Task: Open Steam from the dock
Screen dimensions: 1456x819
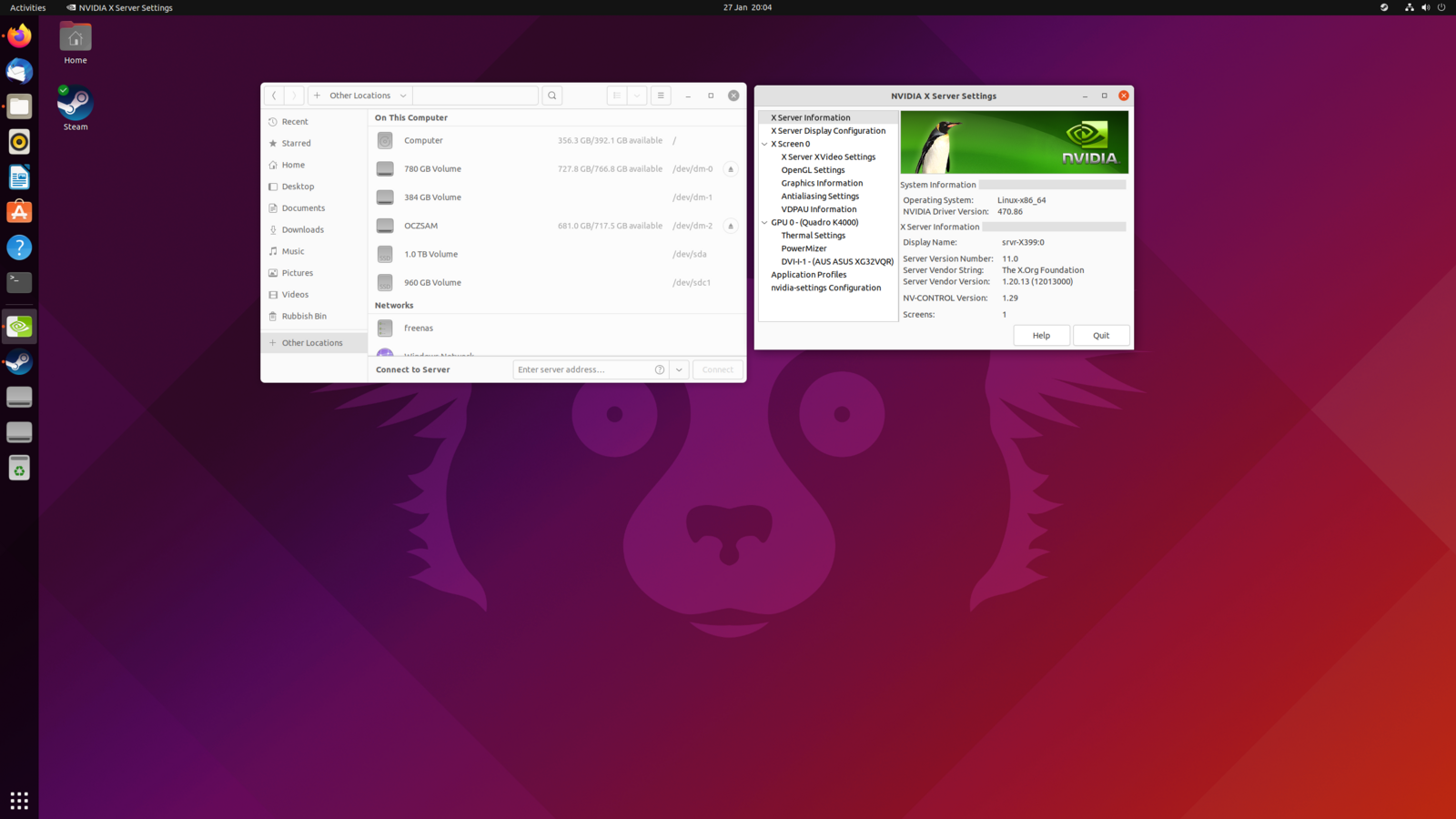Action: coord(19,362)
